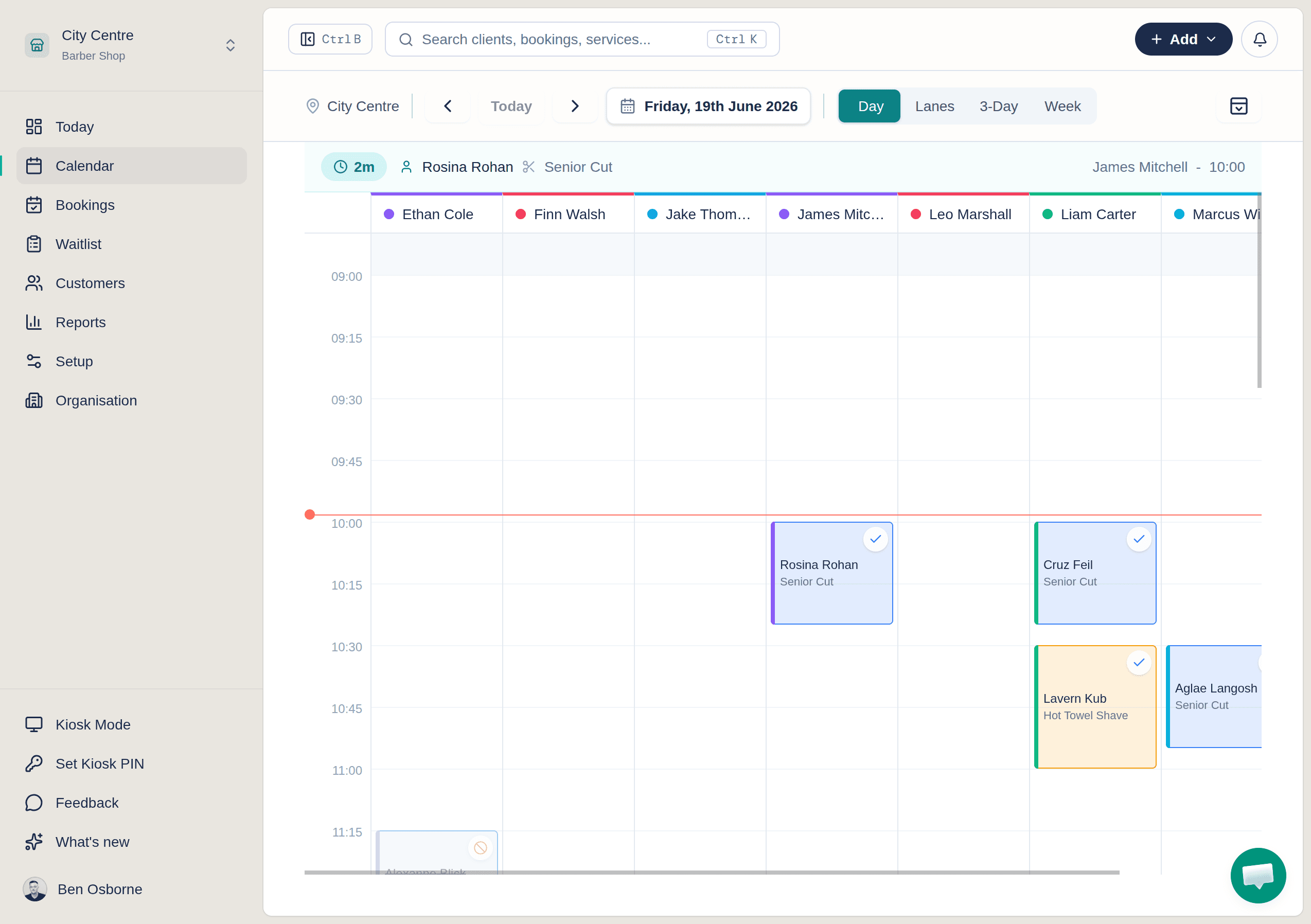The width and height of the screenshot is (1311, 924).
Task: Open Cruz Feil Senior Cut appointment
Action: (x=1095, y=573)
